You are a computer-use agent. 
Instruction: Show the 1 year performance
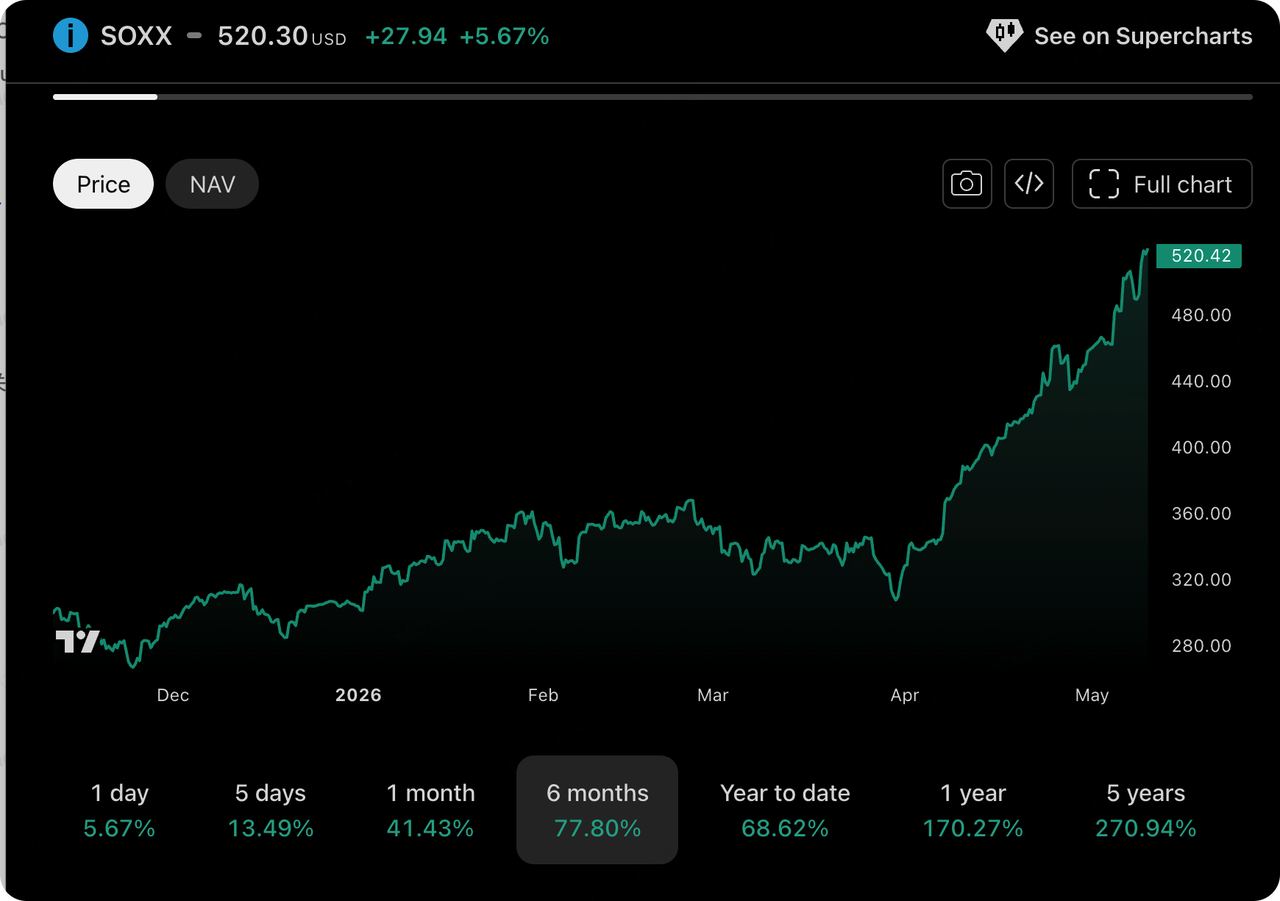974,810
